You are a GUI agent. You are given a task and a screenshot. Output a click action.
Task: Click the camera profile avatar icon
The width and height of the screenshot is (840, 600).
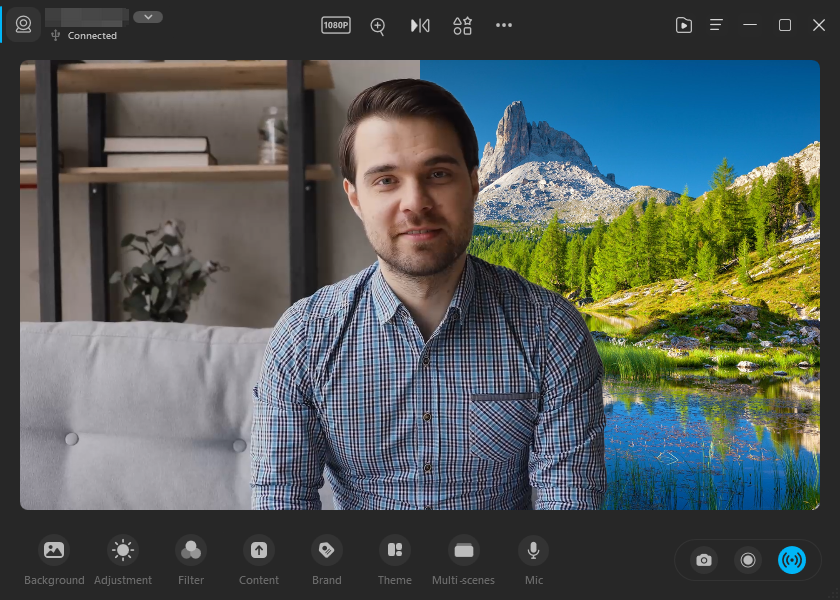click(x=23, y=25)
